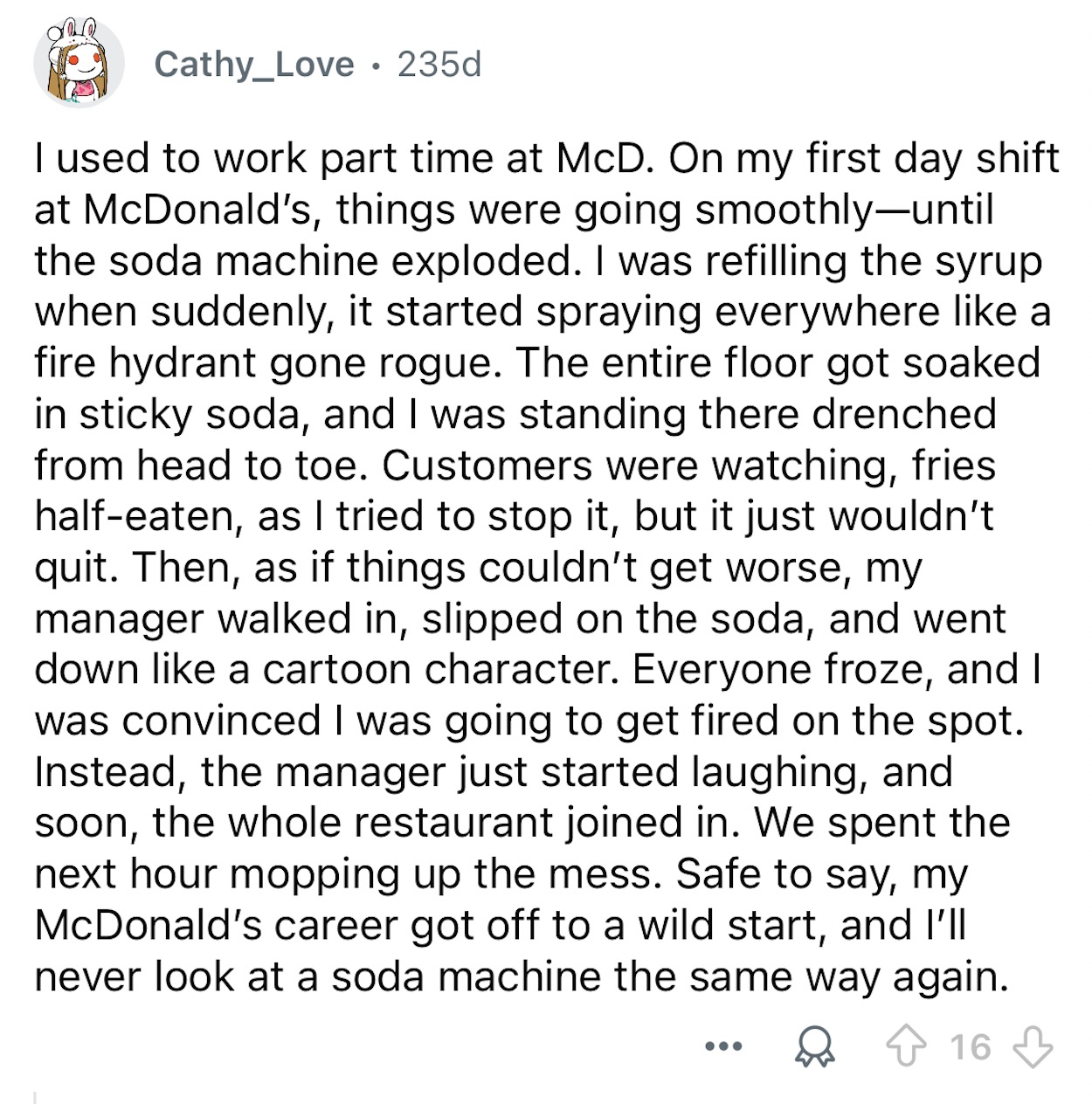
Task: Click Cathy_Love's bunny avatar
Action: (79, 63)
